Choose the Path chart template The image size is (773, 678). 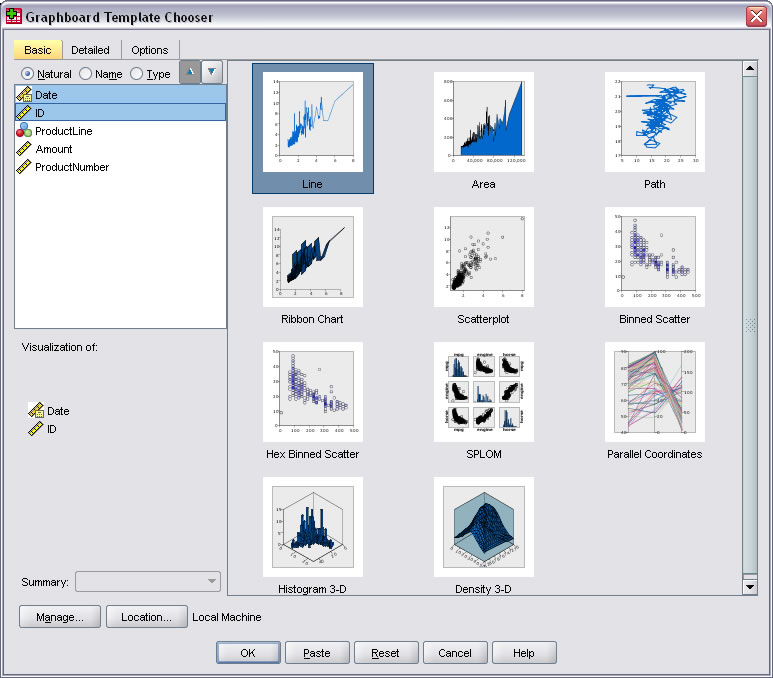[654, 123]
